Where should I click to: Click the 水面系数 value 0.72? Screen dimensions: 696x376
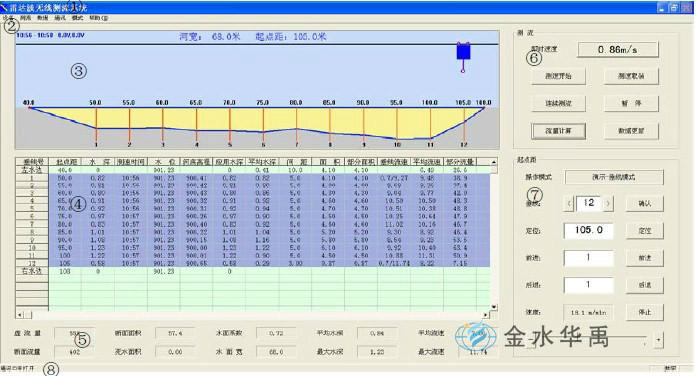coord(276,333)
